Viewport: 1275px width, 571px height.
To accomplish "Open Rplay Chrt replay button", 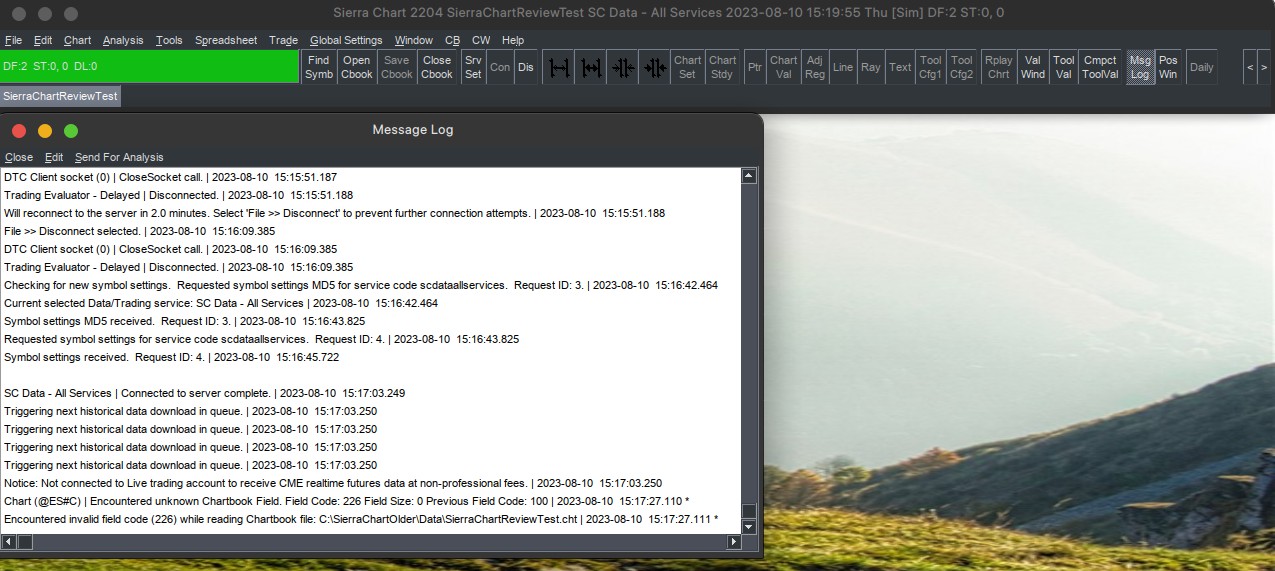I will tap(998, 67).
